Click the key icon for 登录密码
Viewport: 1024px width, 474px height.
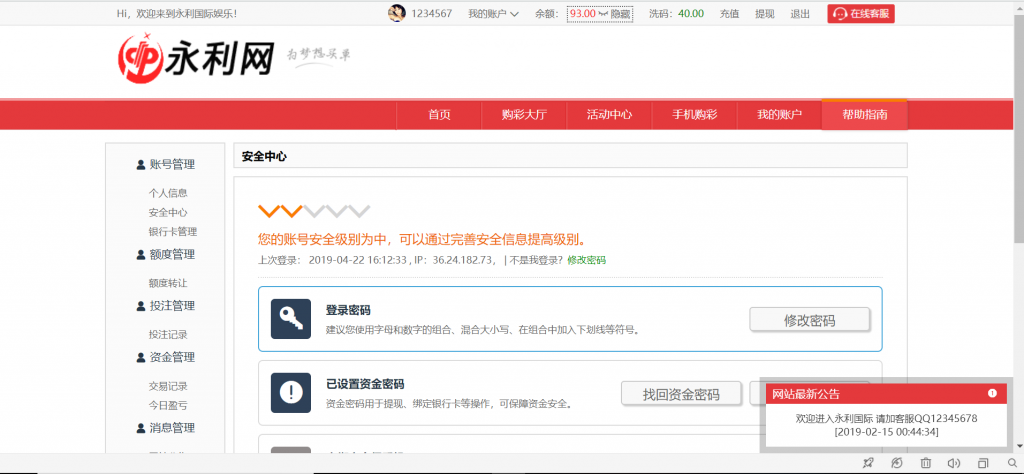pyautogui.click(x=291, y=319)
